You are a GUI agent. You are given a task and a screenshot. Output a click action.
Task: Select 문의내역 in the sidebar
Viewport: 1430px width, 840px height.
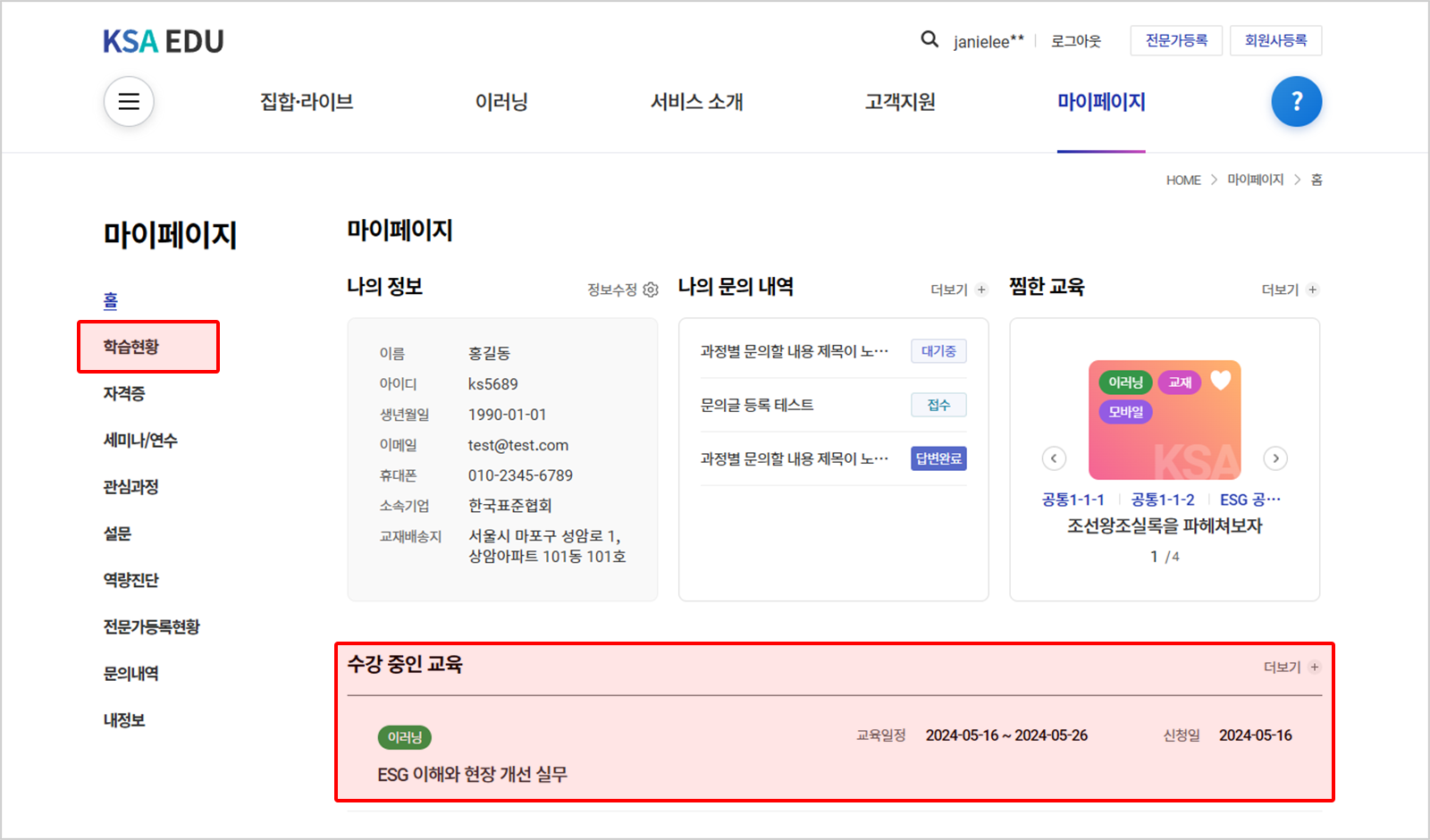(x=130, y=673)
